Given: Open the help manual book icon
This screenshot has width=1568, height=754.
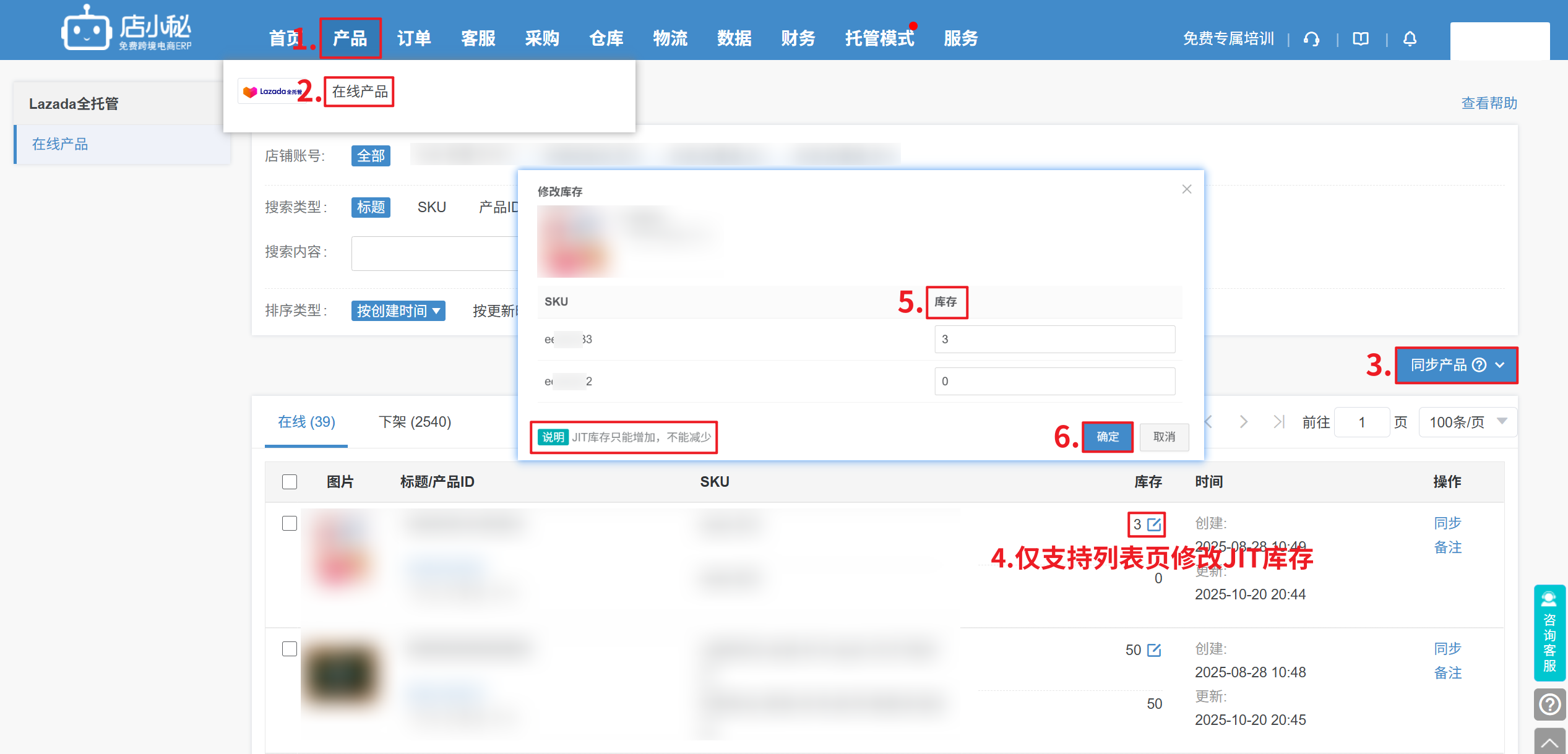Looking at the screenshot, I should tap(1361, 39).
